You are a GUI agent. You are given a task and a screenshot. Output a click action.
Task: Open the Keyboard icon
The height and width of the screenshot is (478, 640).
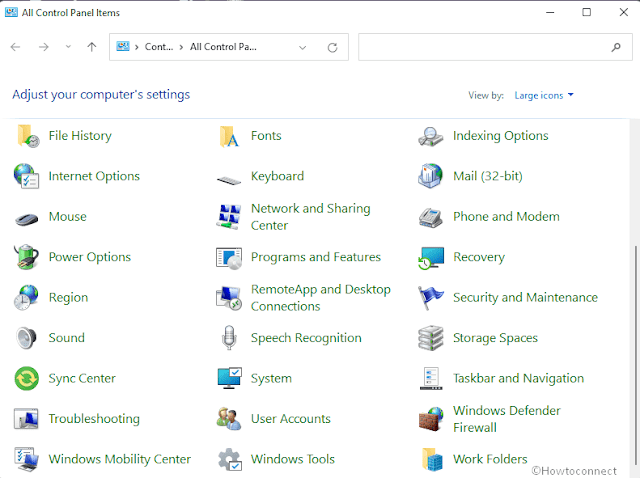pos(229,180)
